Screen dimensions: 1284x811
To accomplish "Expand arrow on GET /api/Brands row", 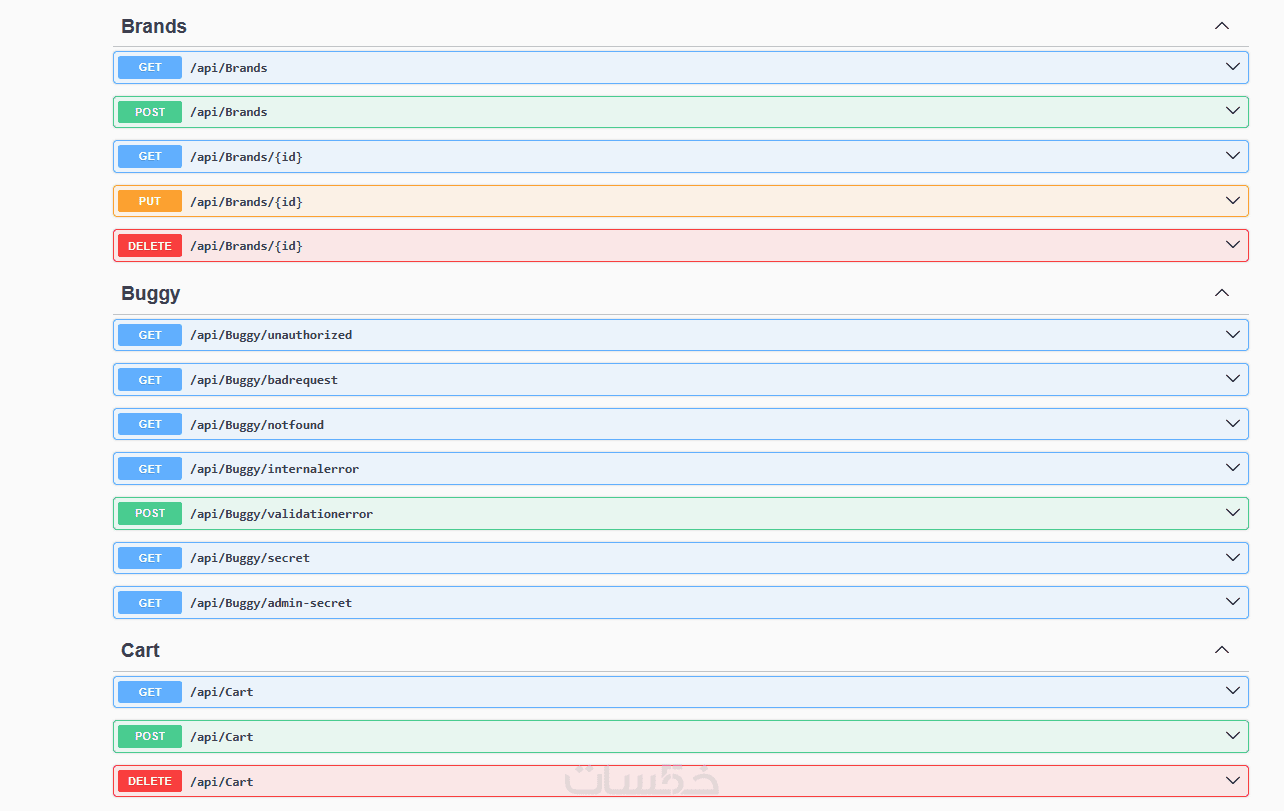I will tap(1233, 67).
